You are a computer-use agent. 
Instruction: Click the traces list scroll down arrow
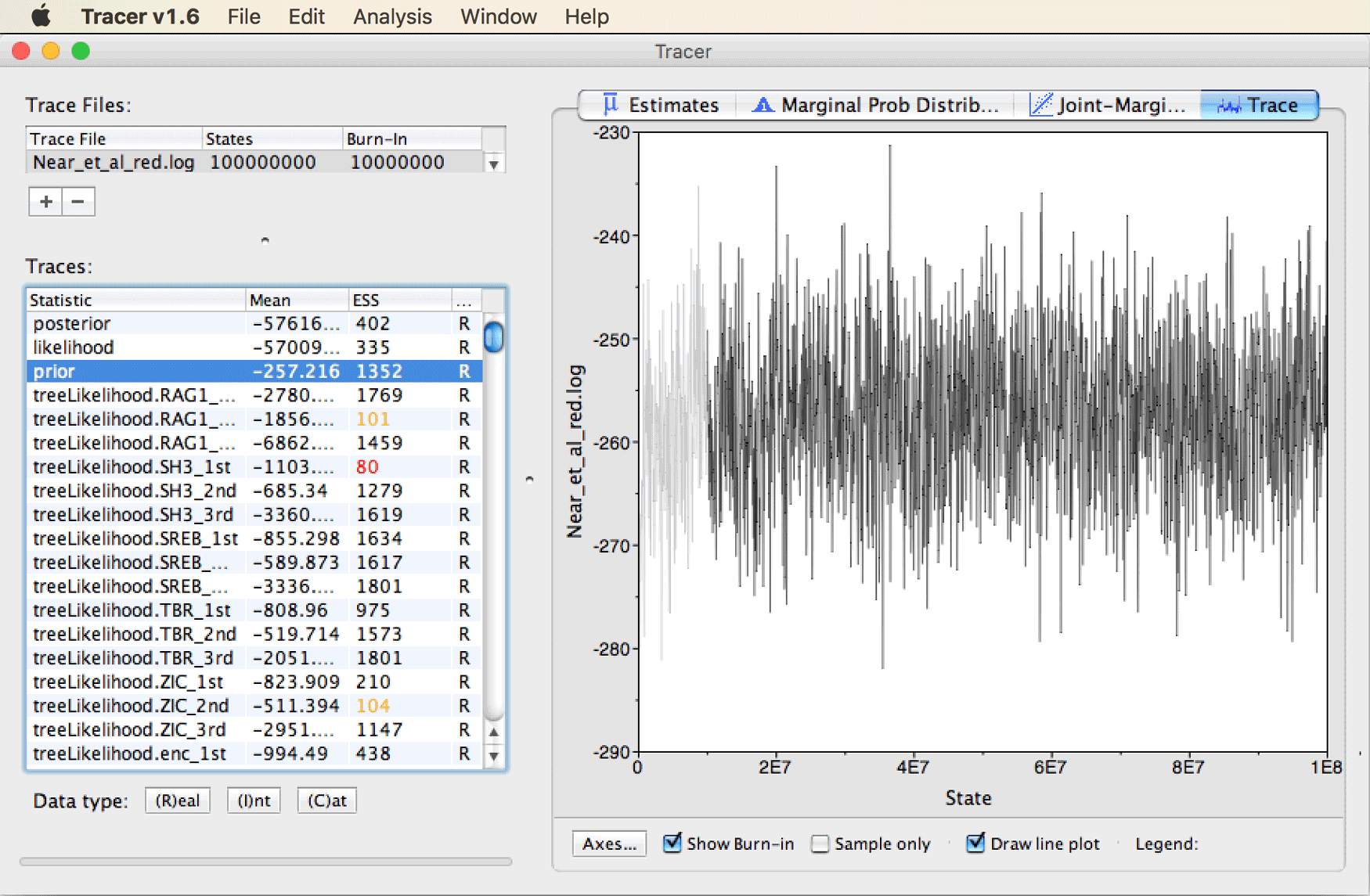[x=494, y=756]
